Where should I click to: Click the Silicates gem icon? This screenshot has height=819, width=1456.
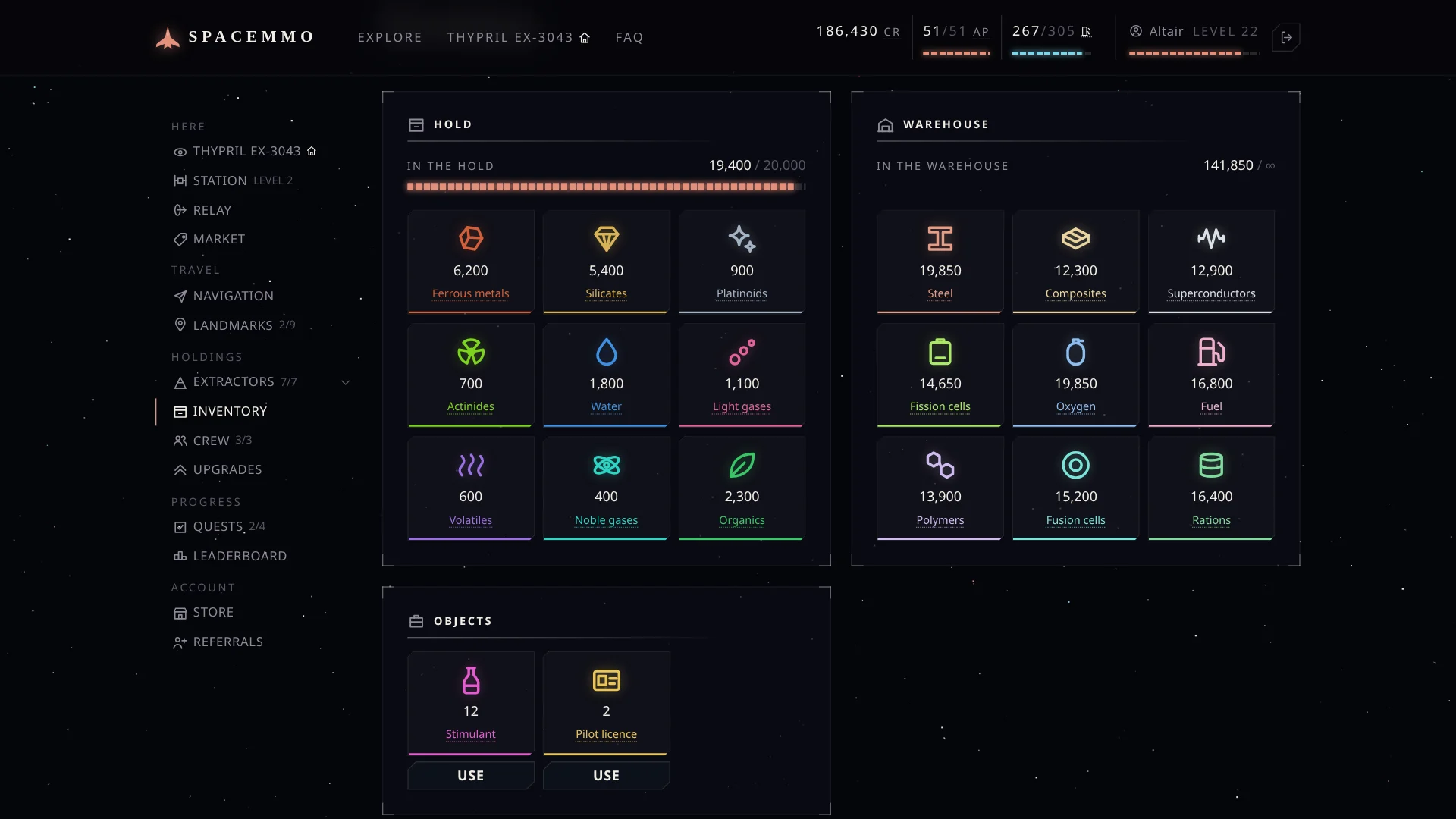(607, 239)
